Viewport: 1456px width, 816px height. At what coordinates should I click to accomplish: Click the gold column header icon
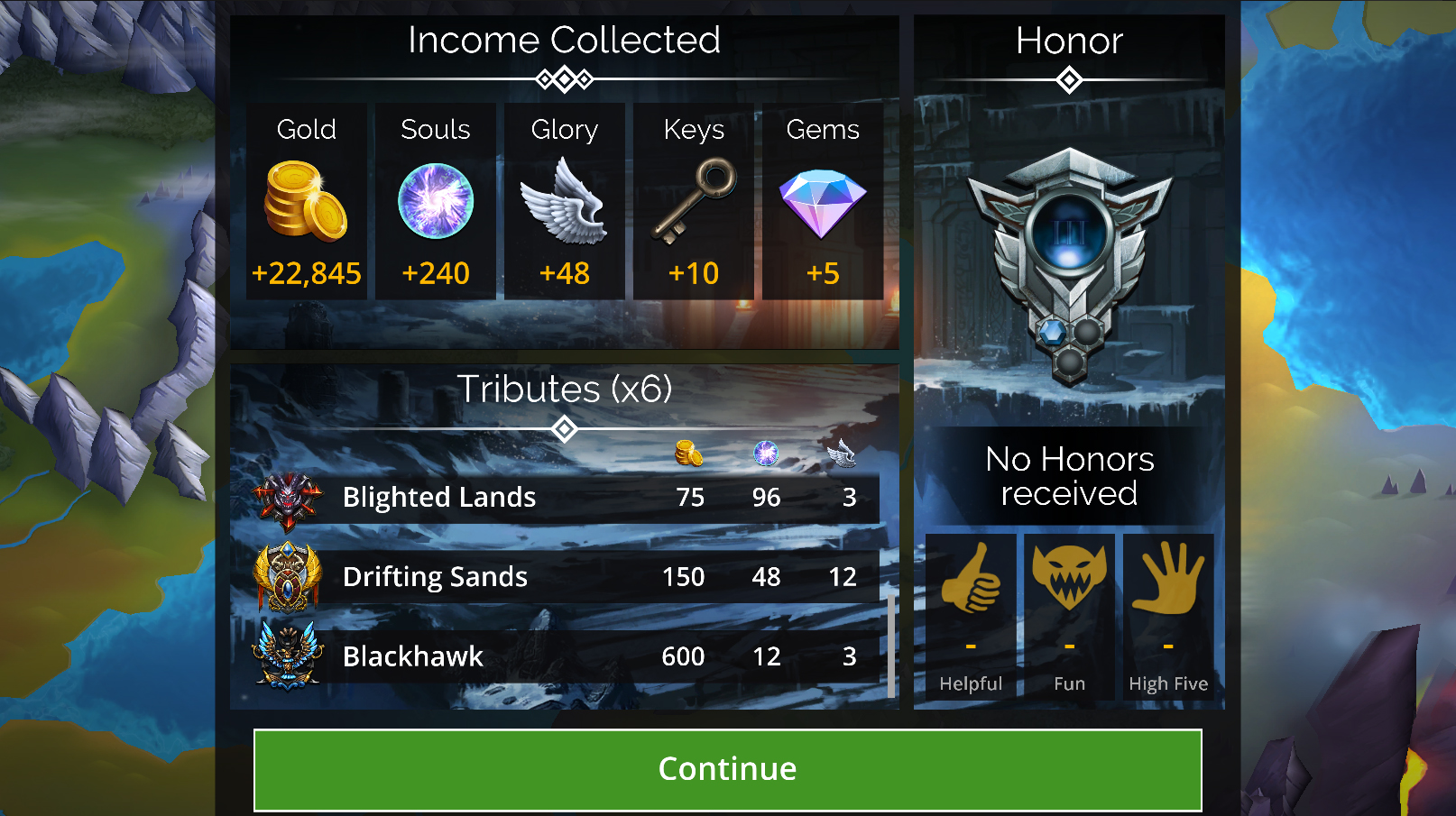[x=689, y=453]
